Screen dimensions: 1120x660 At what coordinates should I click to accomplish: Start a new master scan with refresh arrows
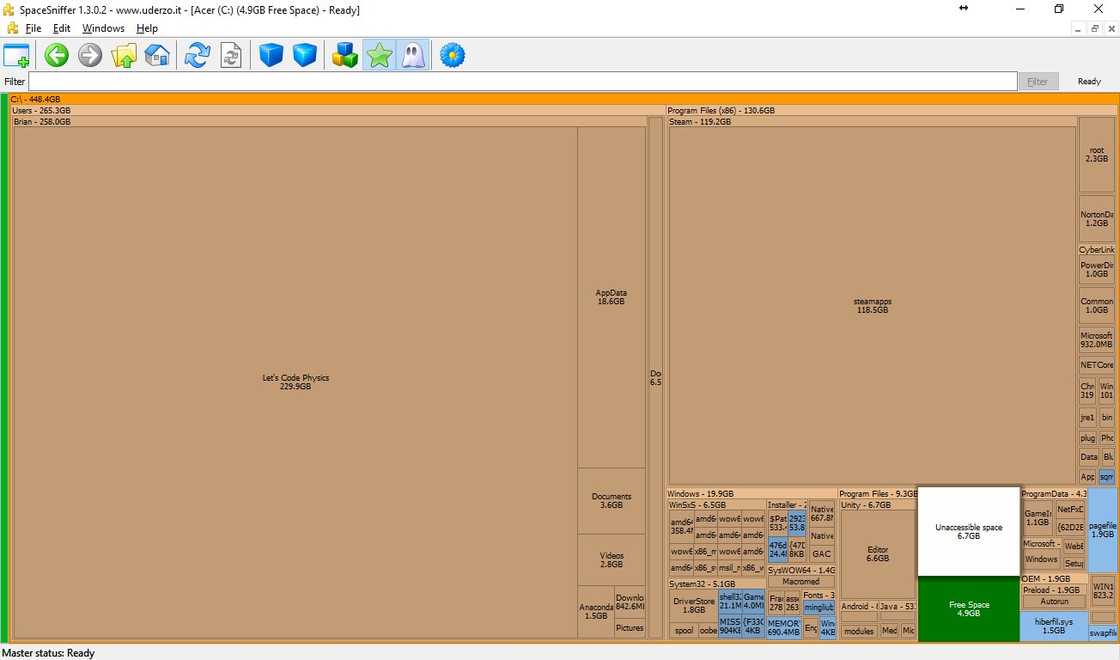coord(197,55)
